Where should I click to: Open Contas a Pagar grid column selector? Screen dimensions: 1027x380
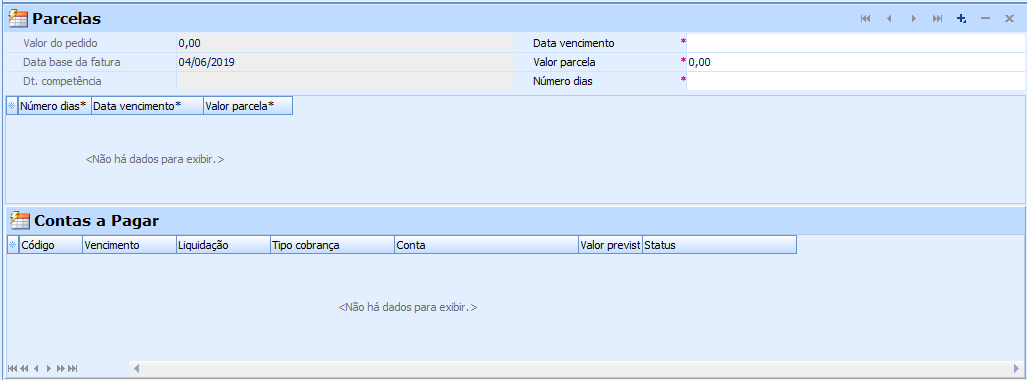click(x=12, y=245)
